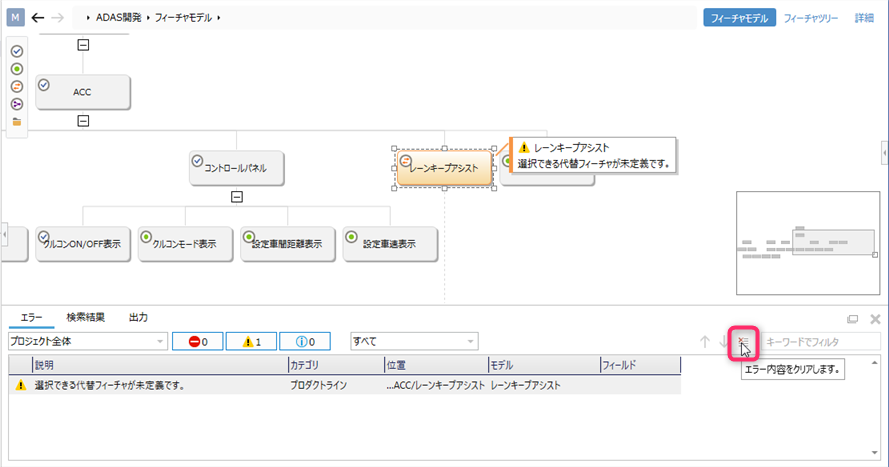This screenshot has width=889, height=467.
Task: Switch to the 出力 tab
Action: tap(138, 317)
